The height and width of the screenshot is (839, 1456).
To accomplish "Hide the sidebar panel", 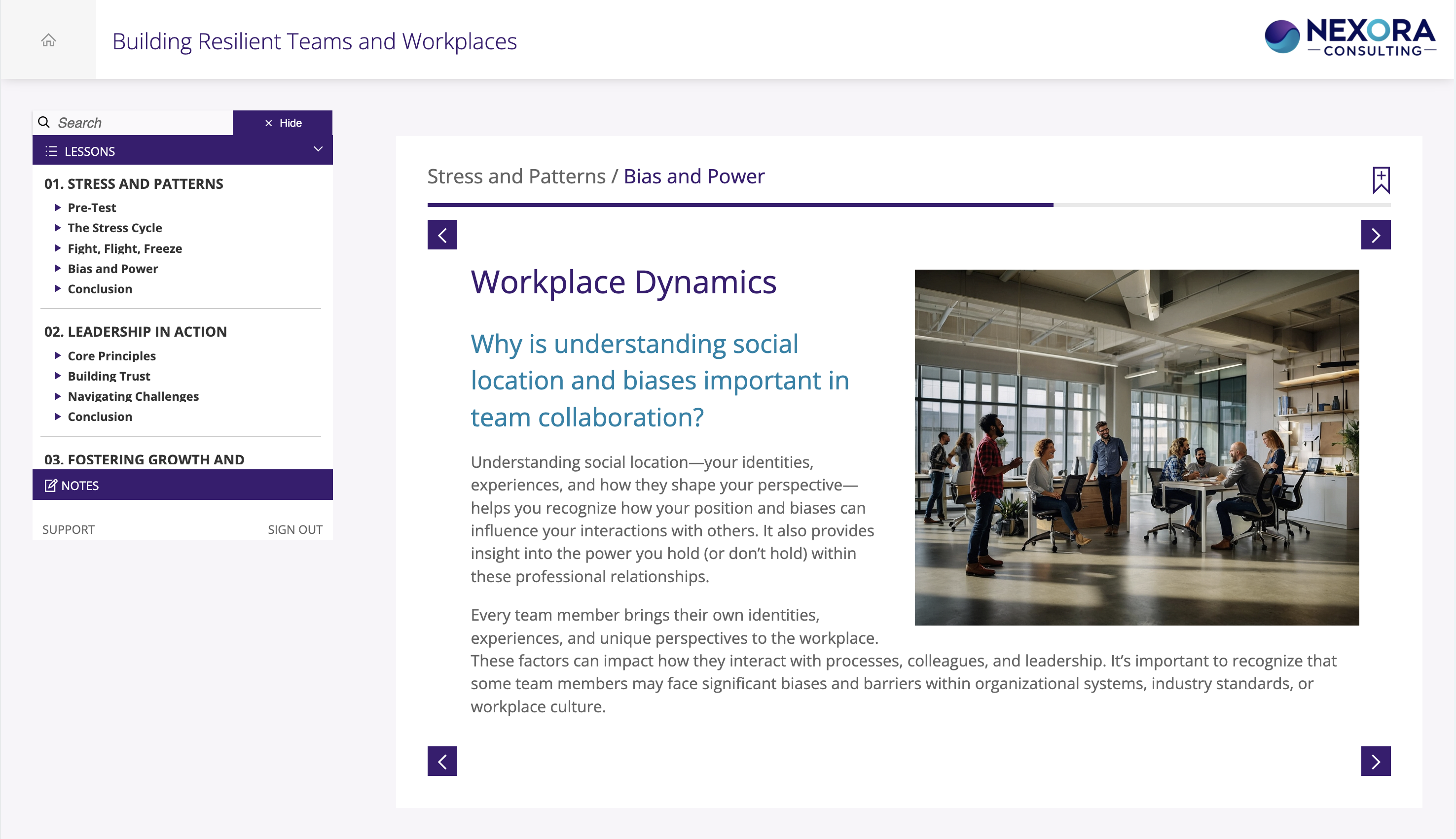I will pyautogui.click(x=283, y=123).
